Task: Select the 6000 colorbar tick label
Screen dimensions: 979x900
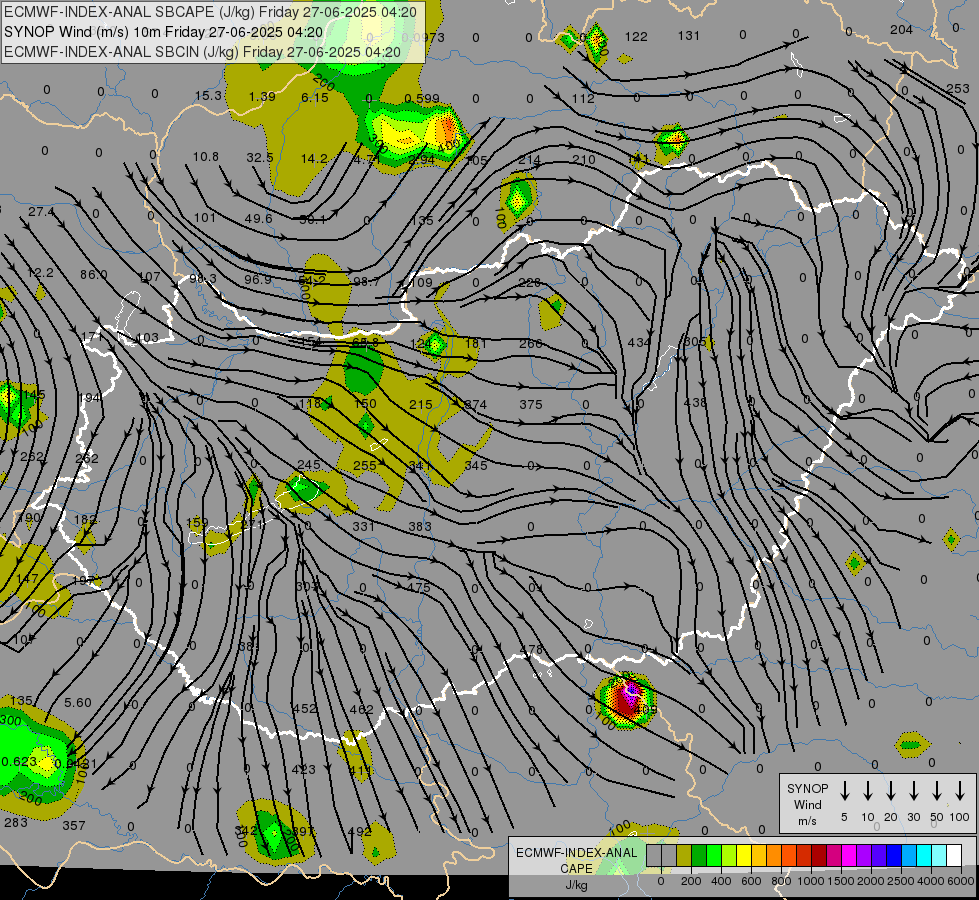Action: [x=961, y=881]
